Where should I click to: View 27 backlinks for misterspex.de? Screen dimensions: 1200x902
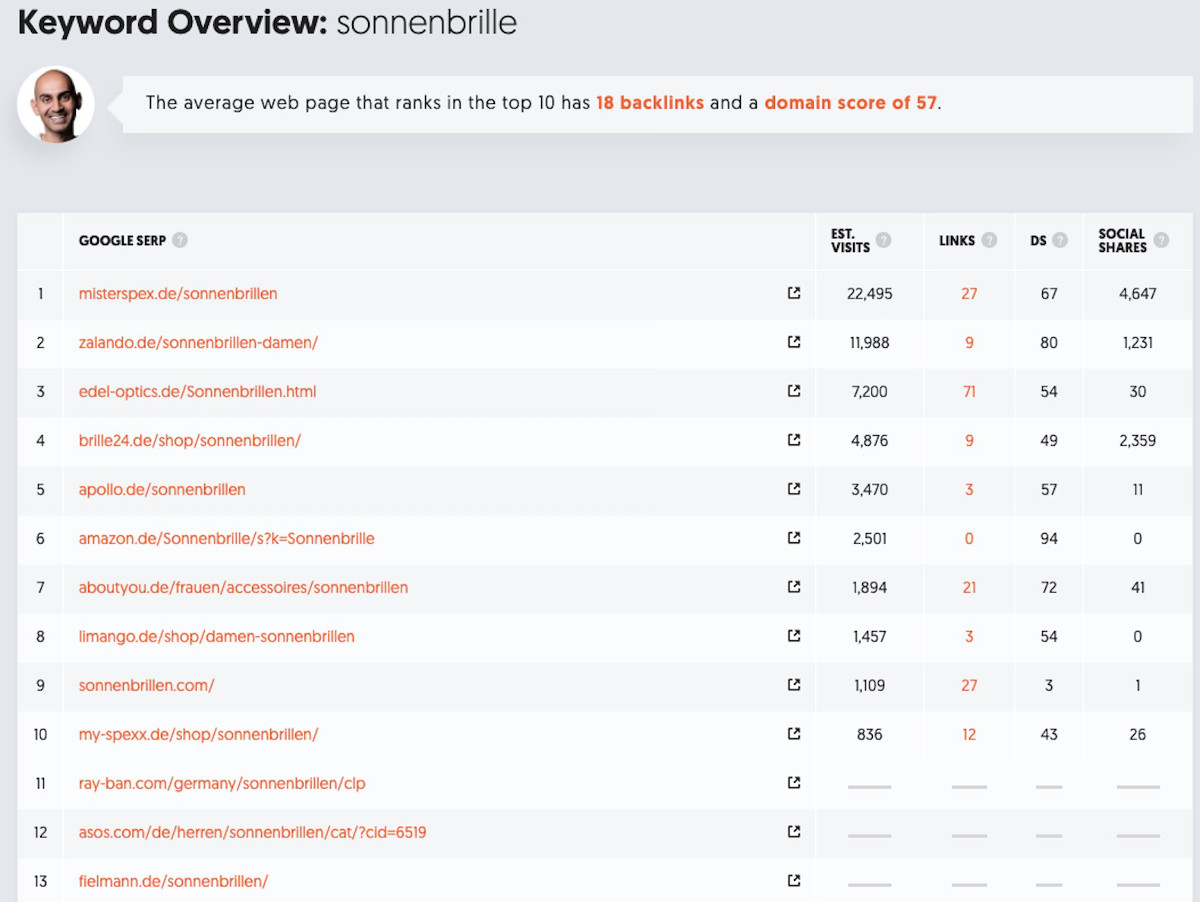click(969, 294)
